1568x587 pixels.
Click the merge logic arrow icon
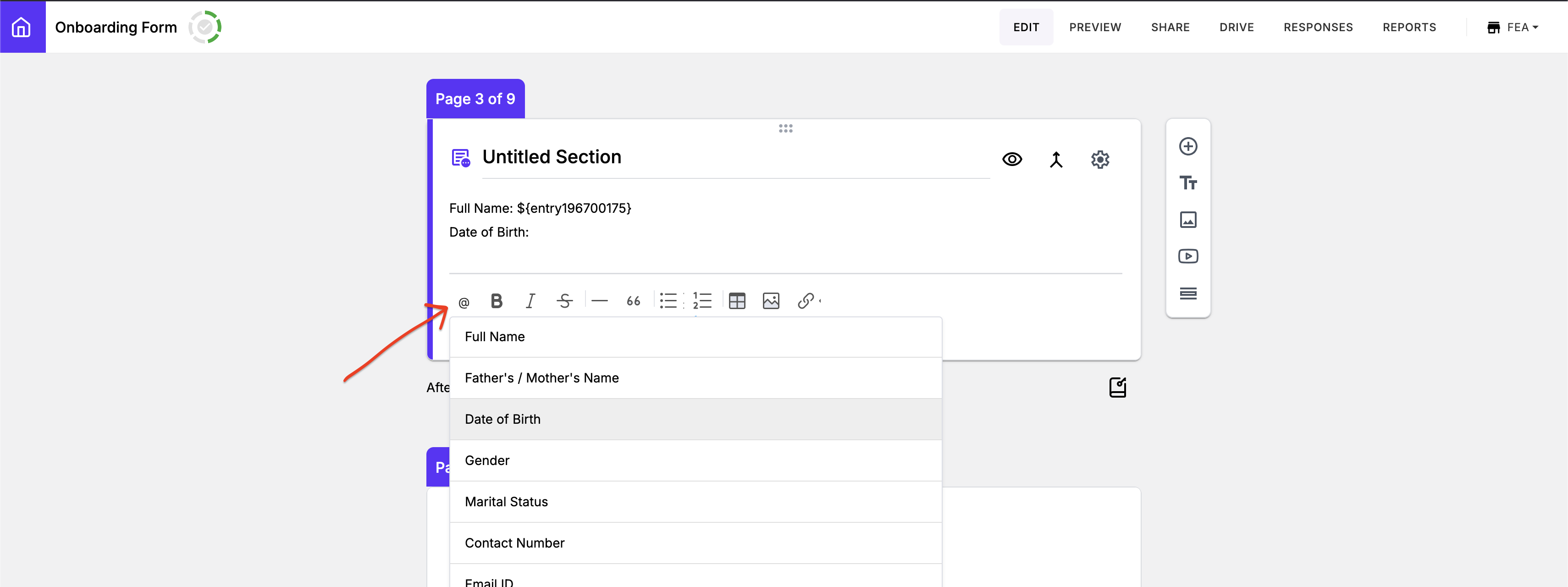[1055, 160]
